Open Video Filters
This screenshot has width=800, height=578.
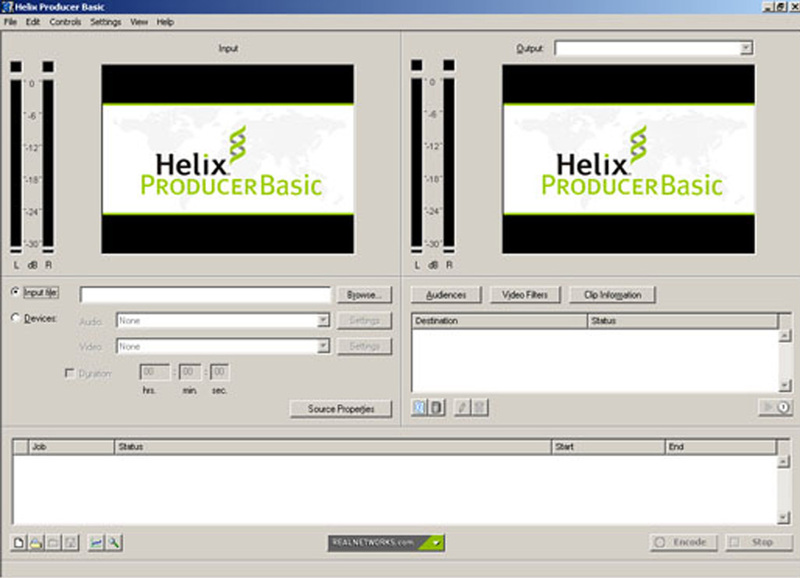(x=524, y=294)
